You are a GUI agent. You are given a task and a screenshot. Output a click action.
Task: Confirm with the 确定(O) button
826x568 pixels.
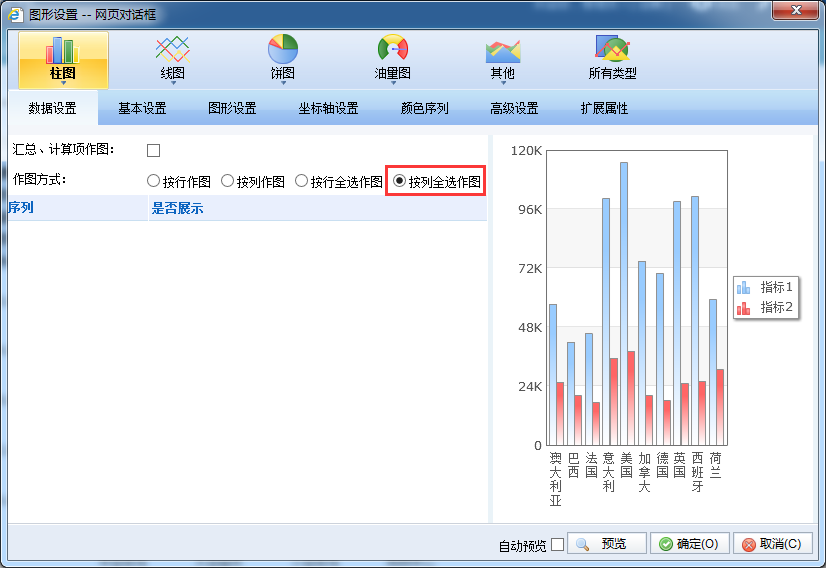coord(690,544)
